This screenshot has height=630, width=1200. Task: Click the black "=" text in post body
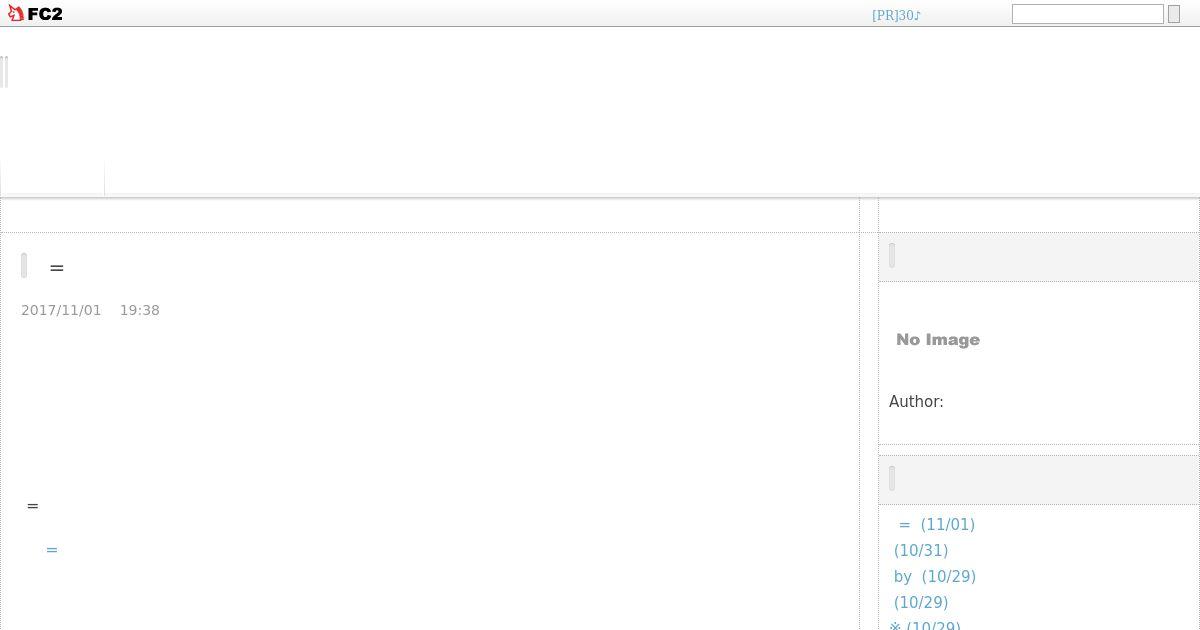[x=33, y=506]
